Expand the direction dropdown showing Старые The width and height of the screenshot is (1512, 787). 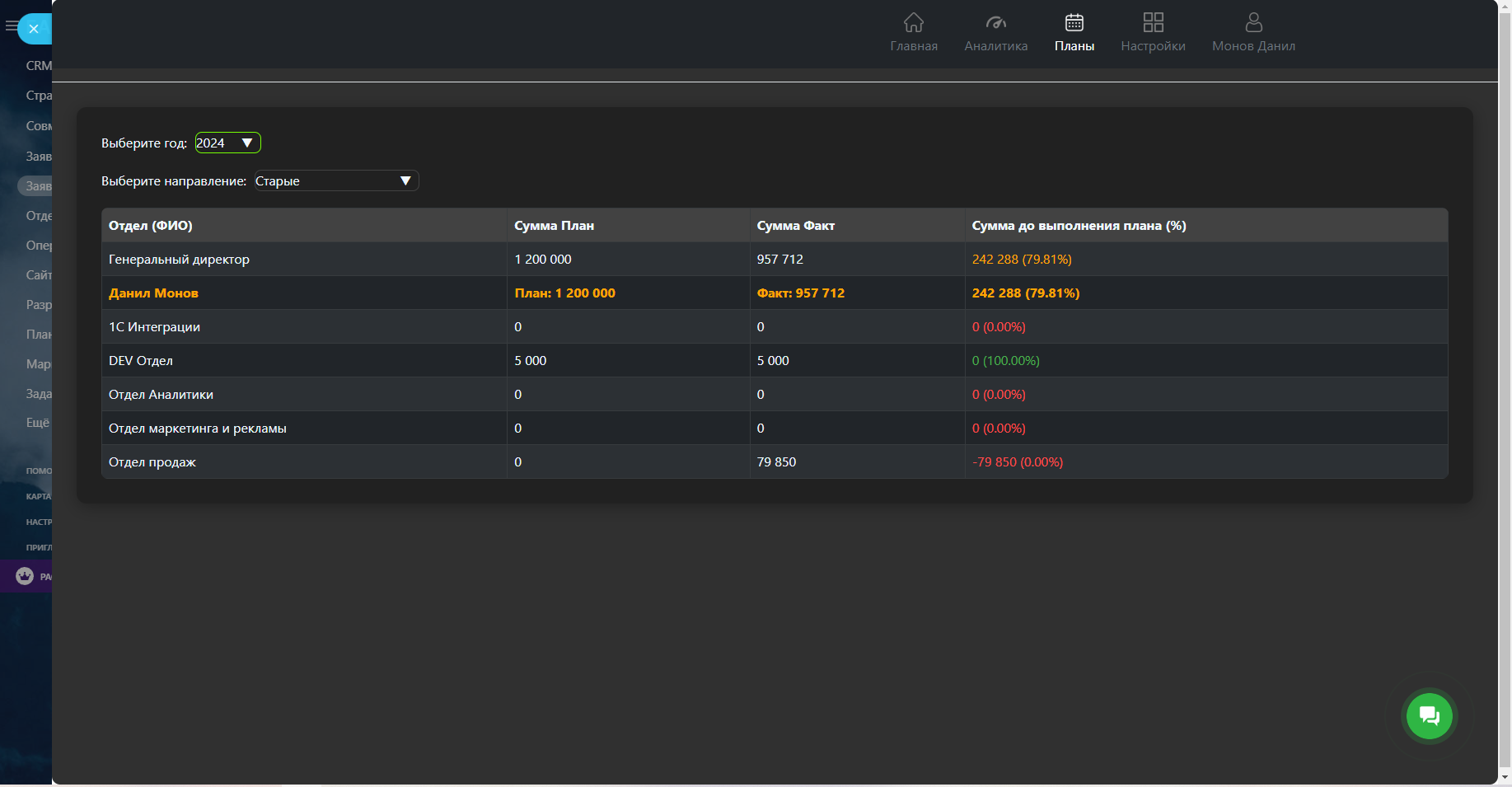click(335, 181)
